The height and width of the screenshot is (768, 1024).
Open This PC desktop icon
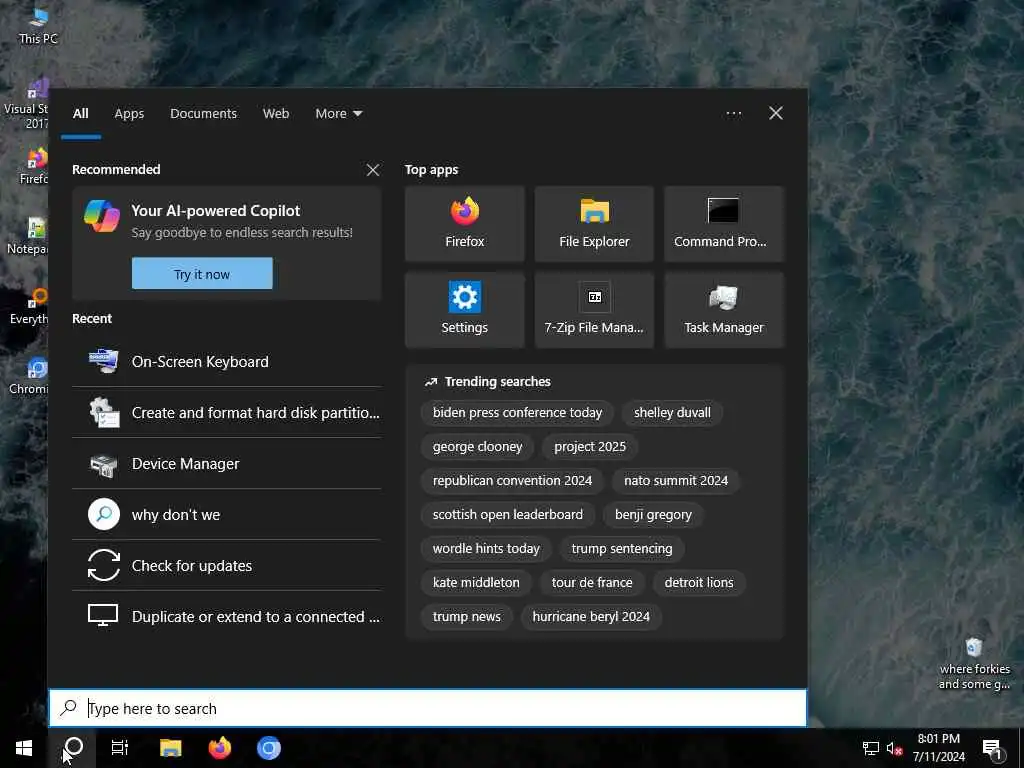[38, 26]
